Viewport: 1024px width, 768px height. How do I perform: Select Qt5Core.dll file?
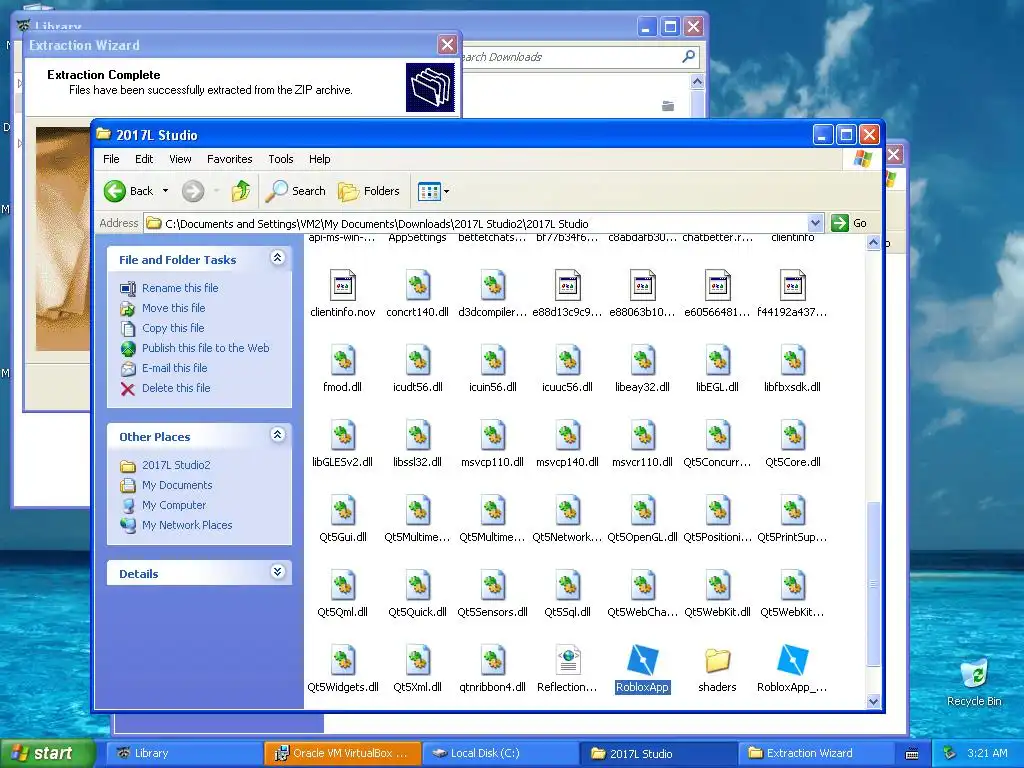point(792,435)
